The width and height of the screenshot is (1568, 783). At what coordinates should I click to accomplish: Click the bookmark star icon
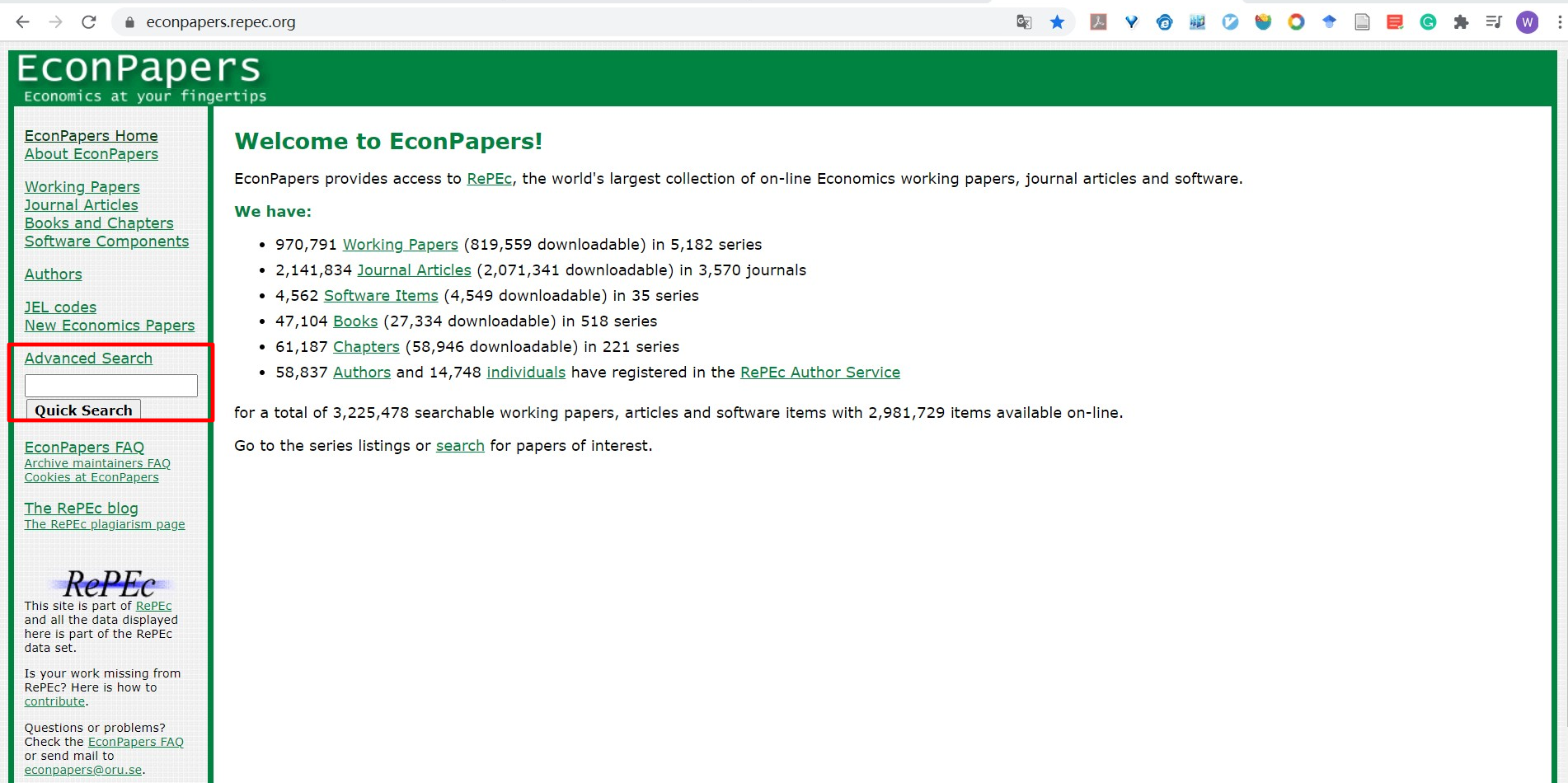pos(1057,22)
